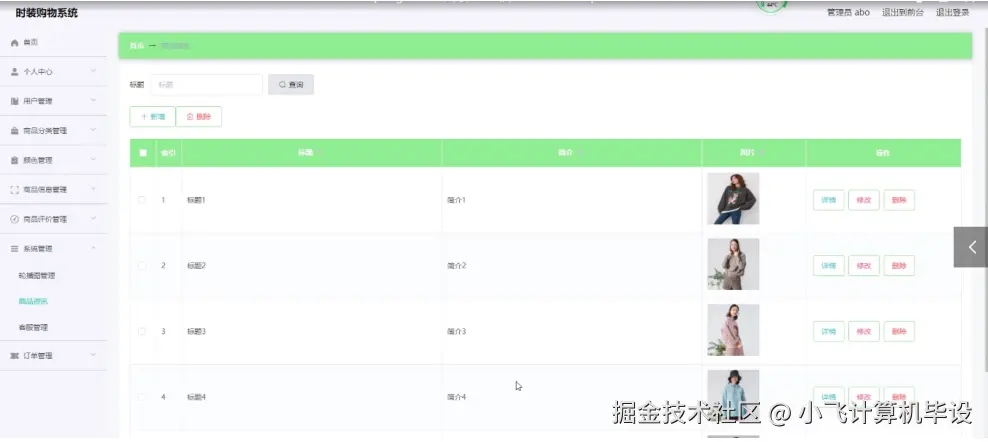Click the product image in row 标题3
The height and width of the screenshot is (442, 988).
tap(733, 330)
